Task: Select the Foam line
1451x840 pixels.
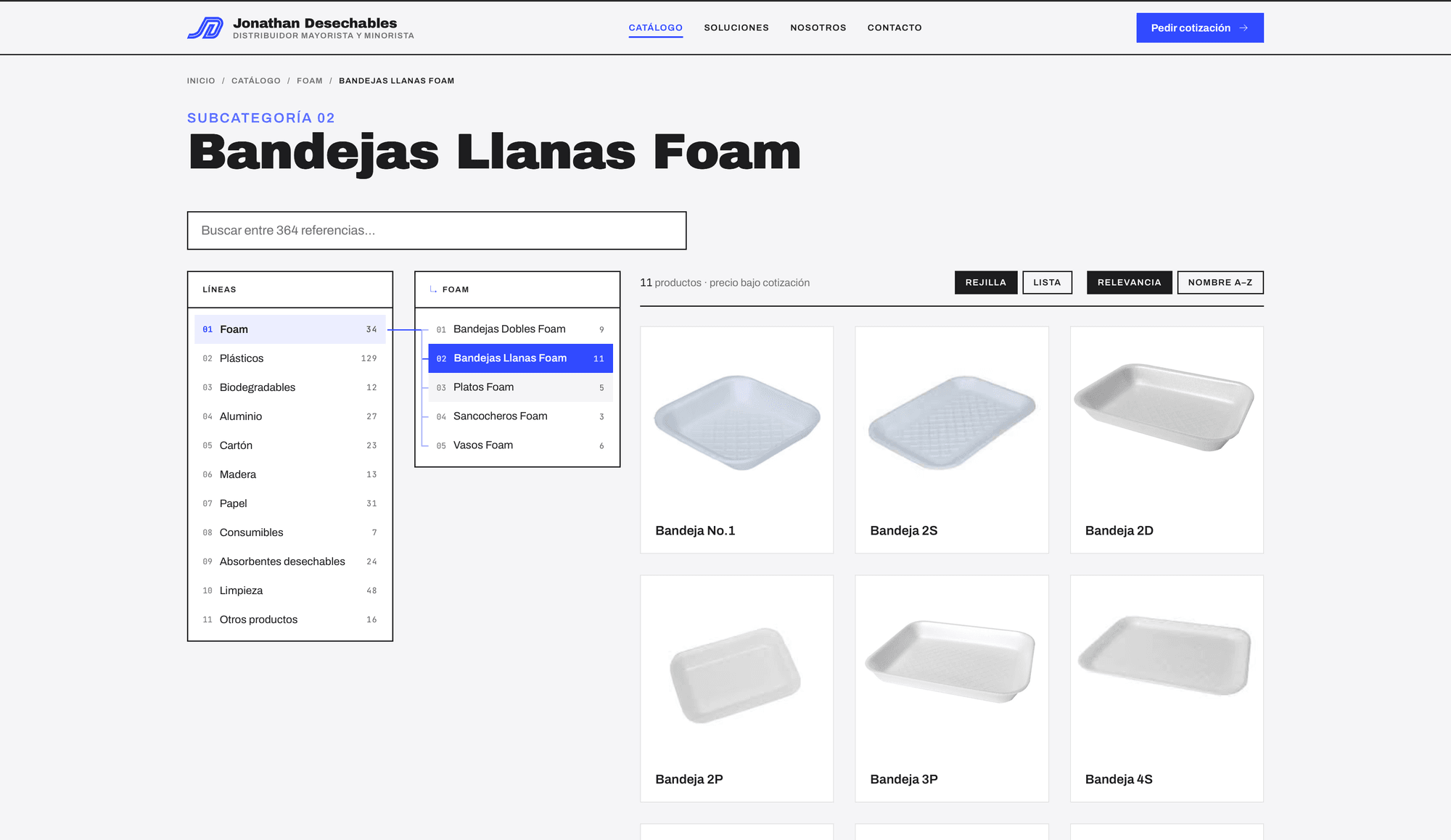Action: (290, 329)
